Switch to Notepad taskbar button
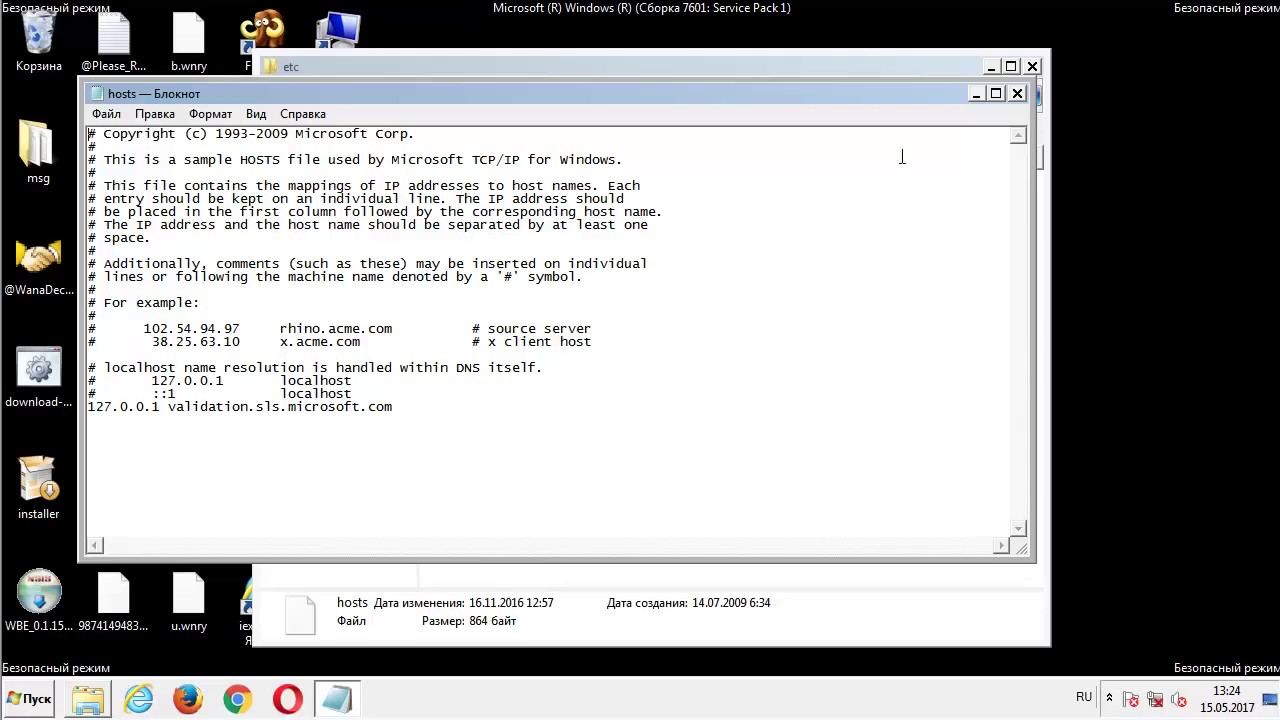Screen dimensions: 1280x720 (x=337, y=699)
